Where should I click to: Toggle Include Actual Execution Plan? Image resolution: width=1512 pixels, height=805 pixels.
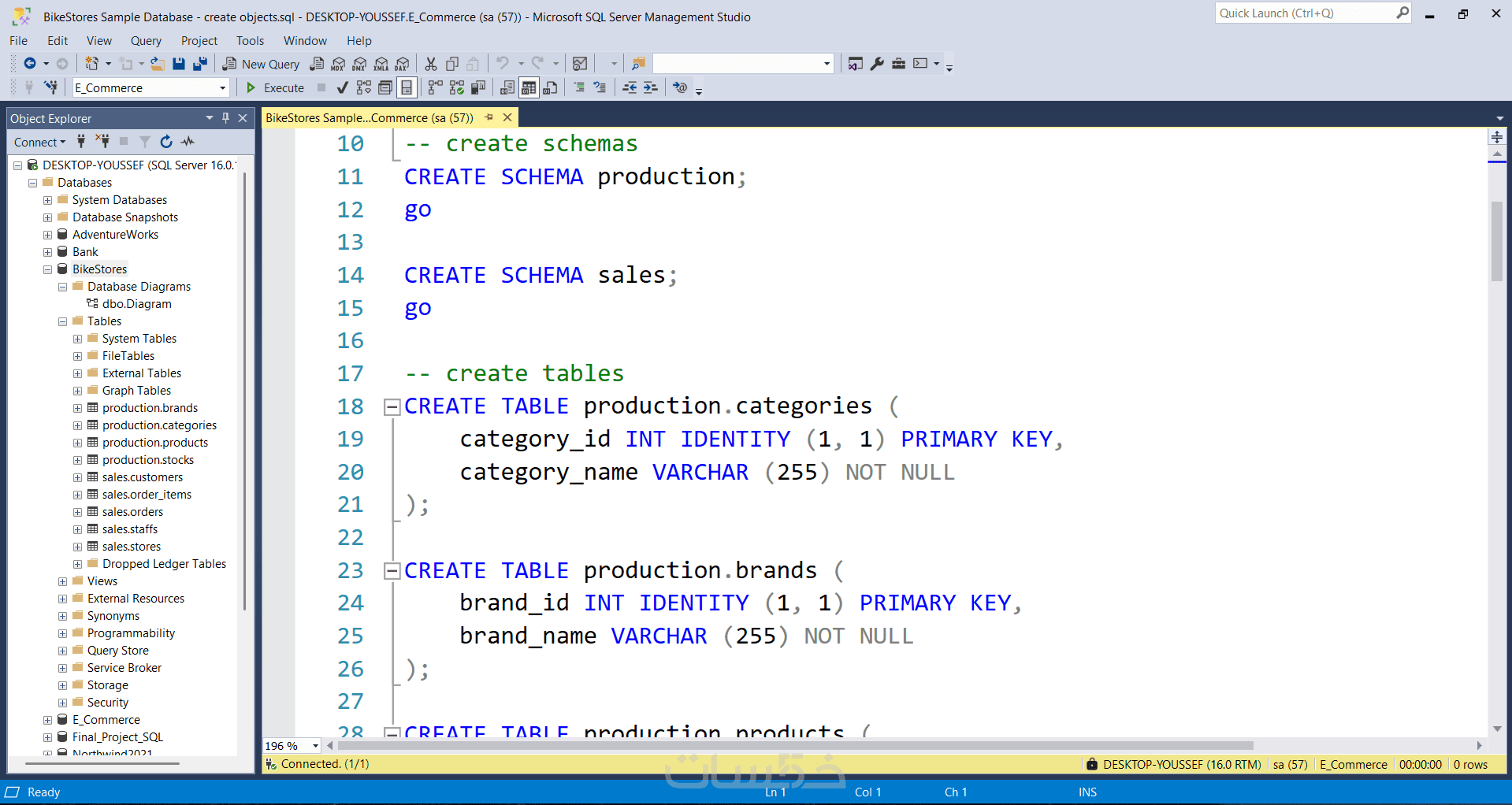(436, 87)
